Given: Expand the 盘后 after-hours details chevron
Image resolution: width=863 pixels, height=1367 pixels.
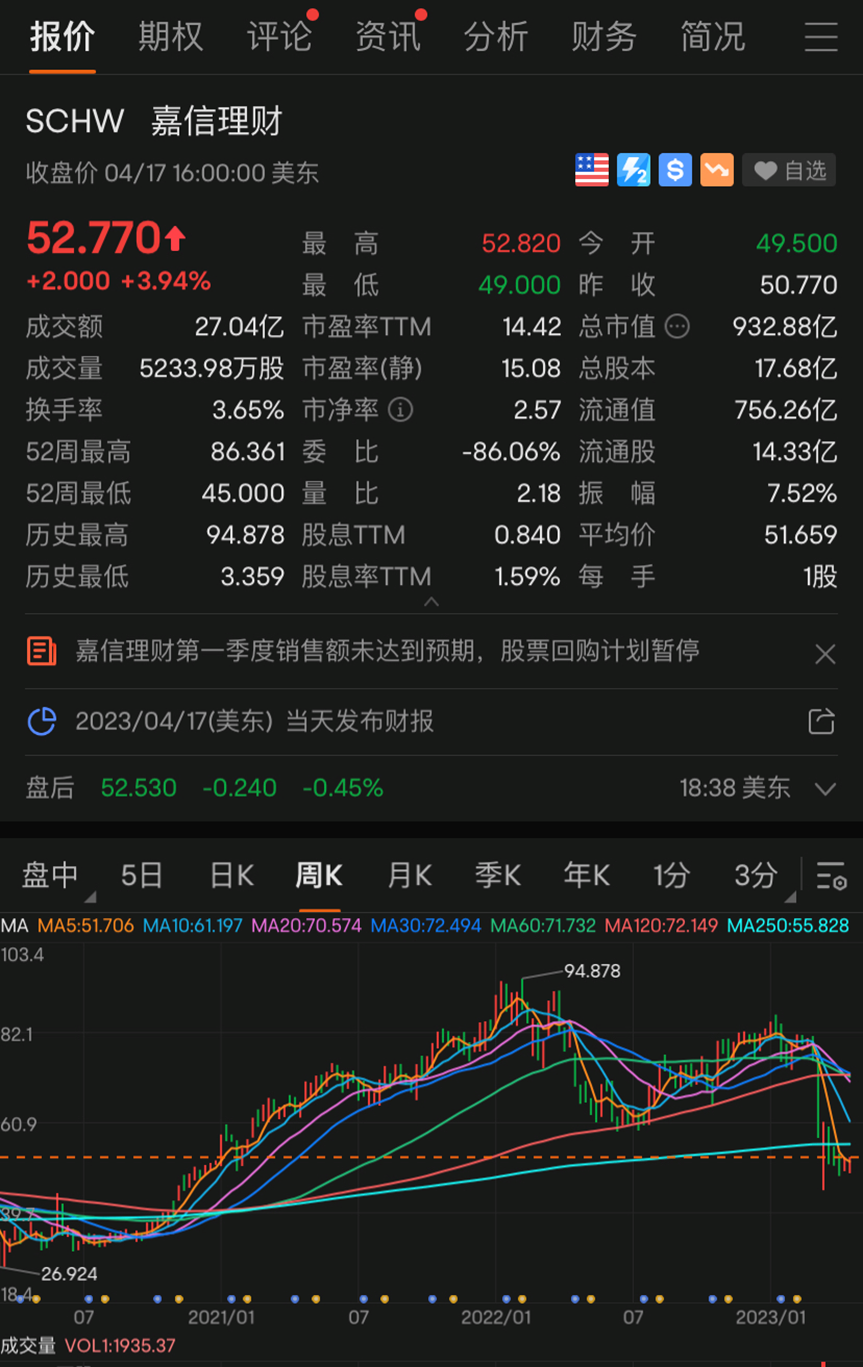Looking at the screenshot, I should point(824,788).
